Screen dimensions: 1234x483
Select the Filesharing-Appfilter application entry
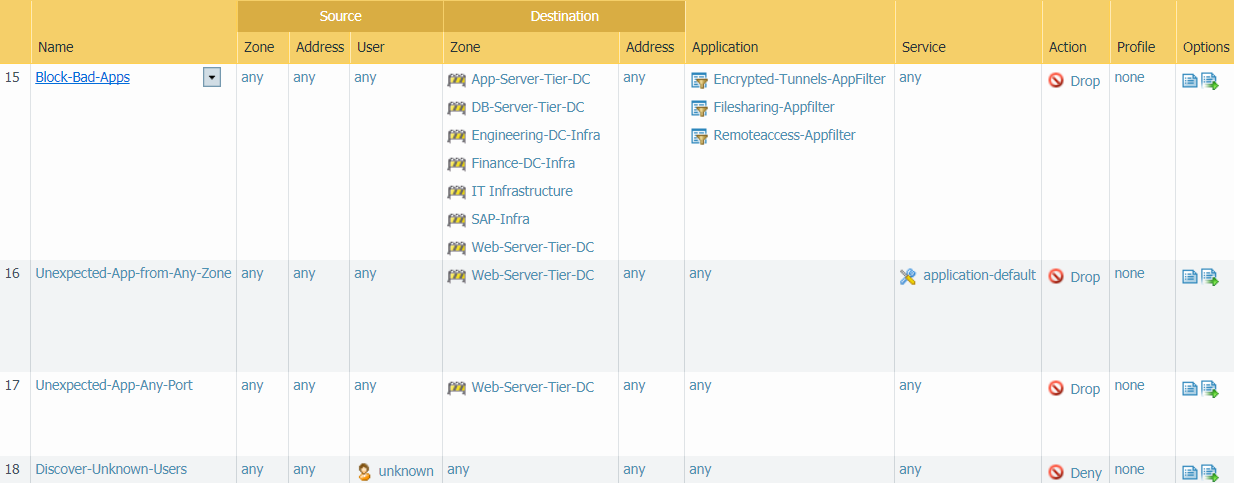click(773, 107)
